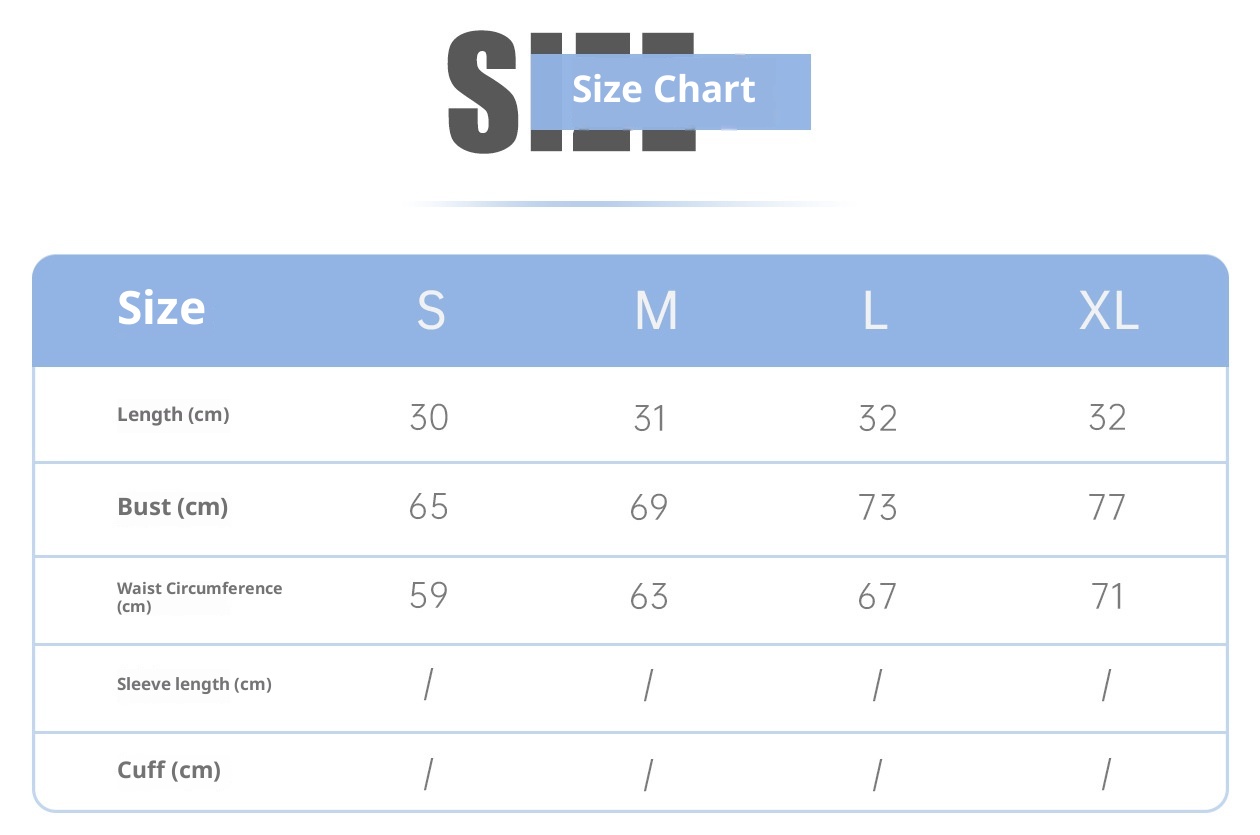
Task: Select the M column header
Action: [x=656, y=312]
